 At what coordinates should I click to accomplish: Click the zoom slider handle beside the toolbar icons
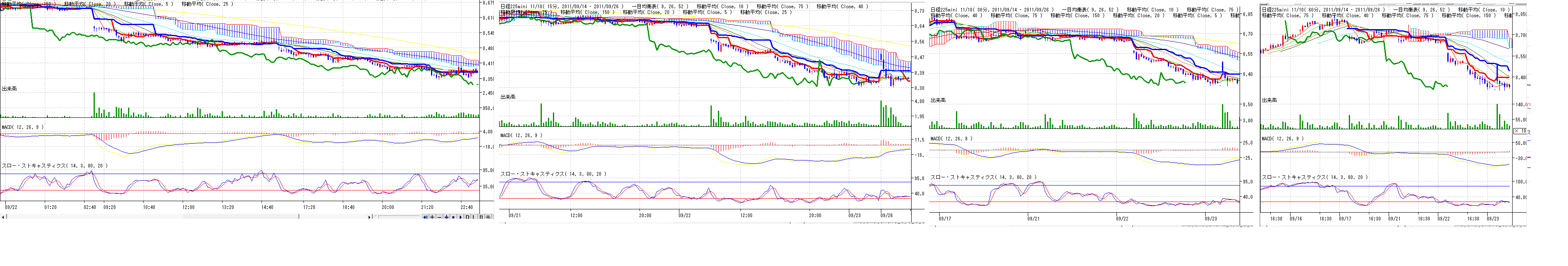coord(377,217)
